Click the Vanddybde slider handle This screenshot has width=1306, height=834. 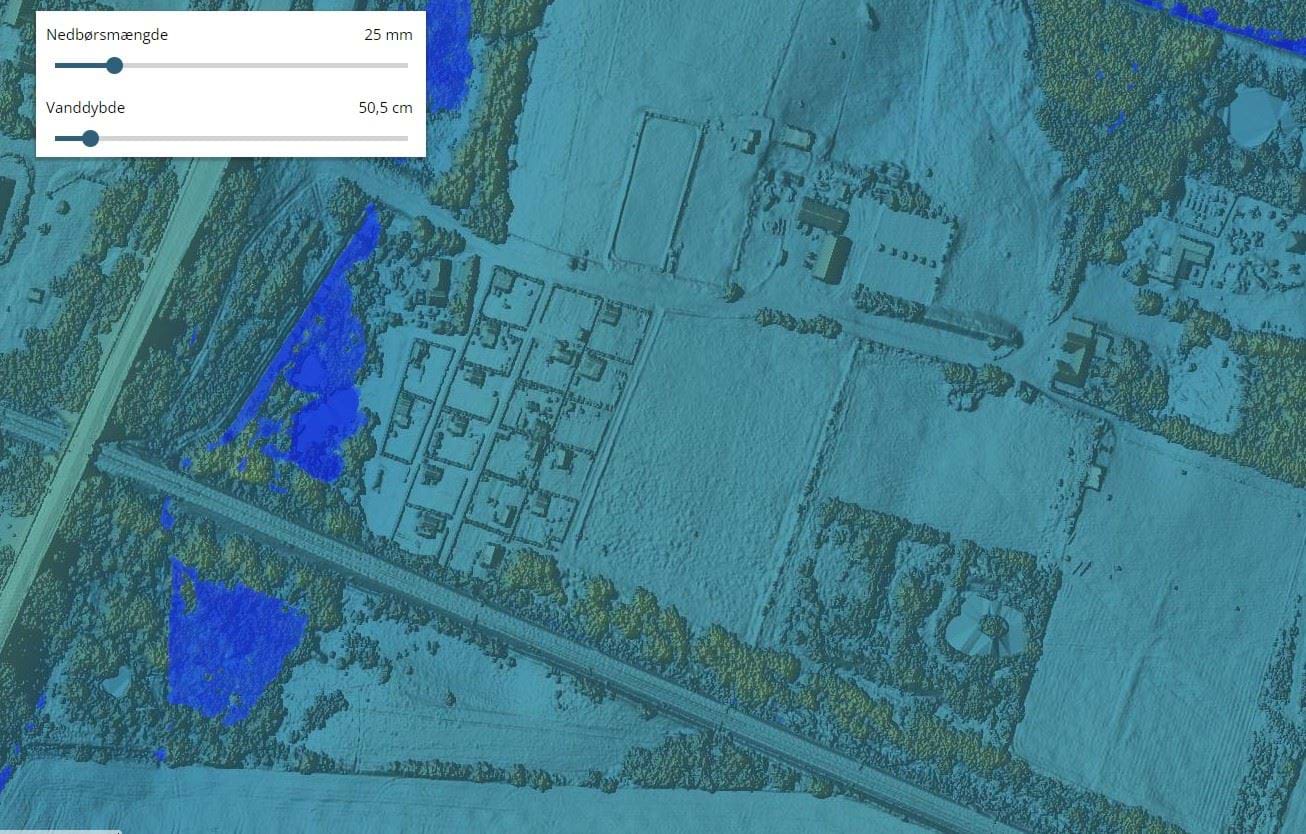(90, 138)
